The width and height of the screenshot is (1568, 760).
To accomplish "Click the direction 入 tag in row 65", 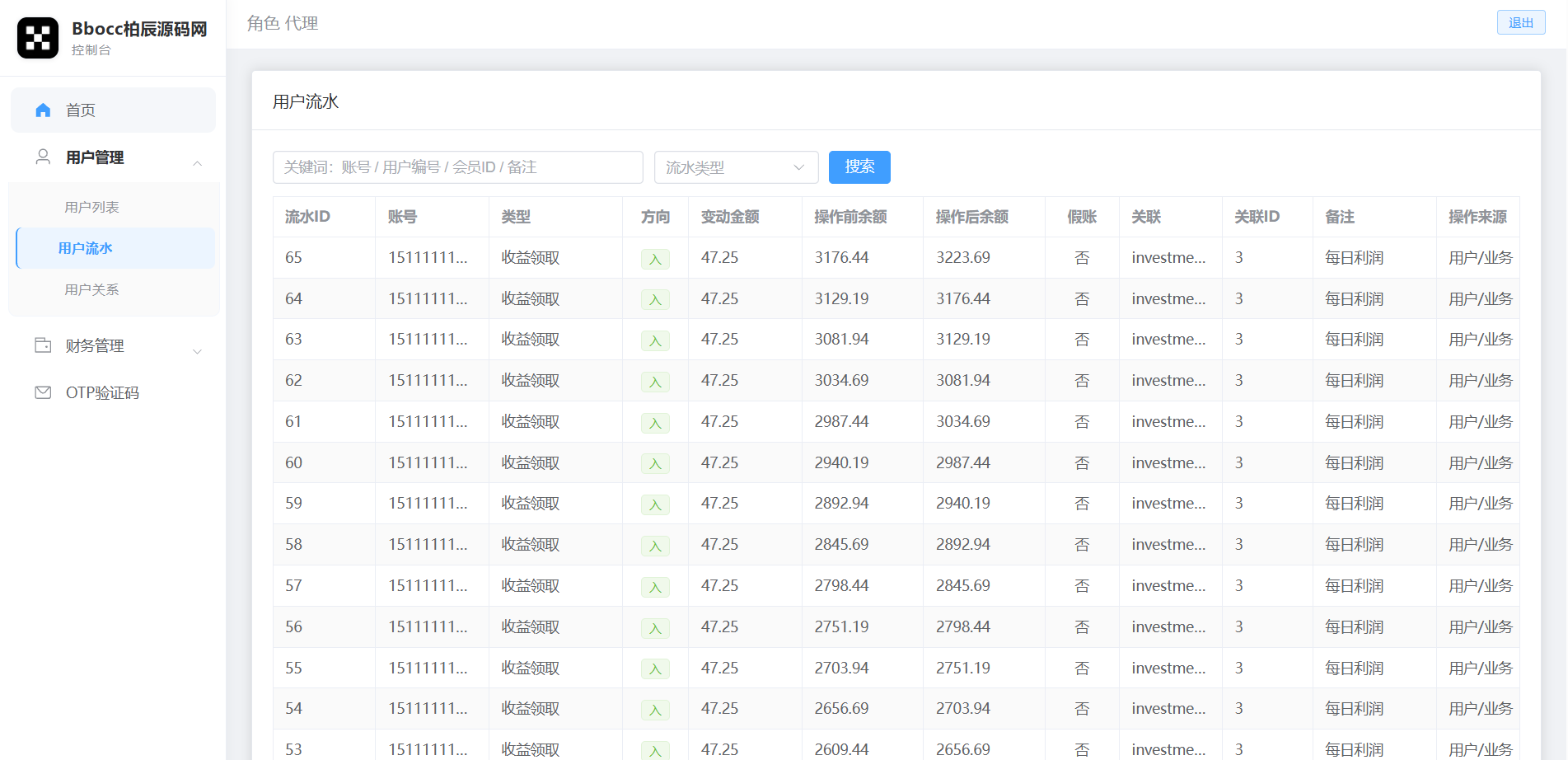I will click(655, 259).
